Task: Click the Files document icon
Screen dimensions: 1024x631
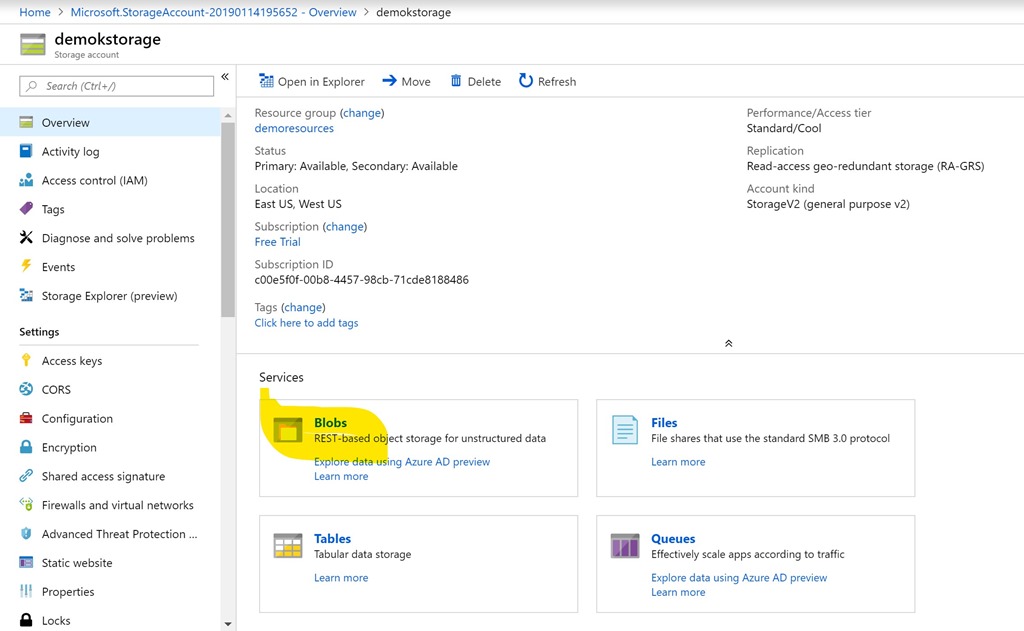Action: (x=625, y=430)
